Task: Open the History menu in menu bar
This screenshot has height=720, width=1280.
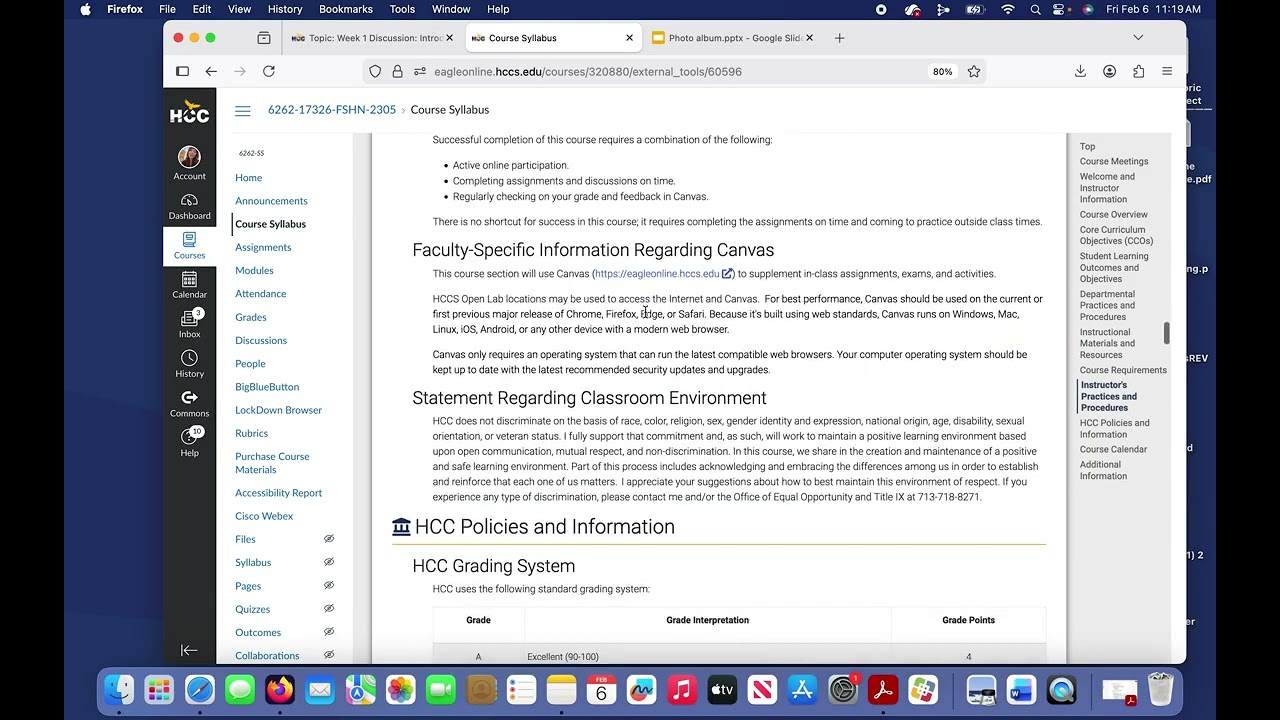Action: [x=285, y=9]
